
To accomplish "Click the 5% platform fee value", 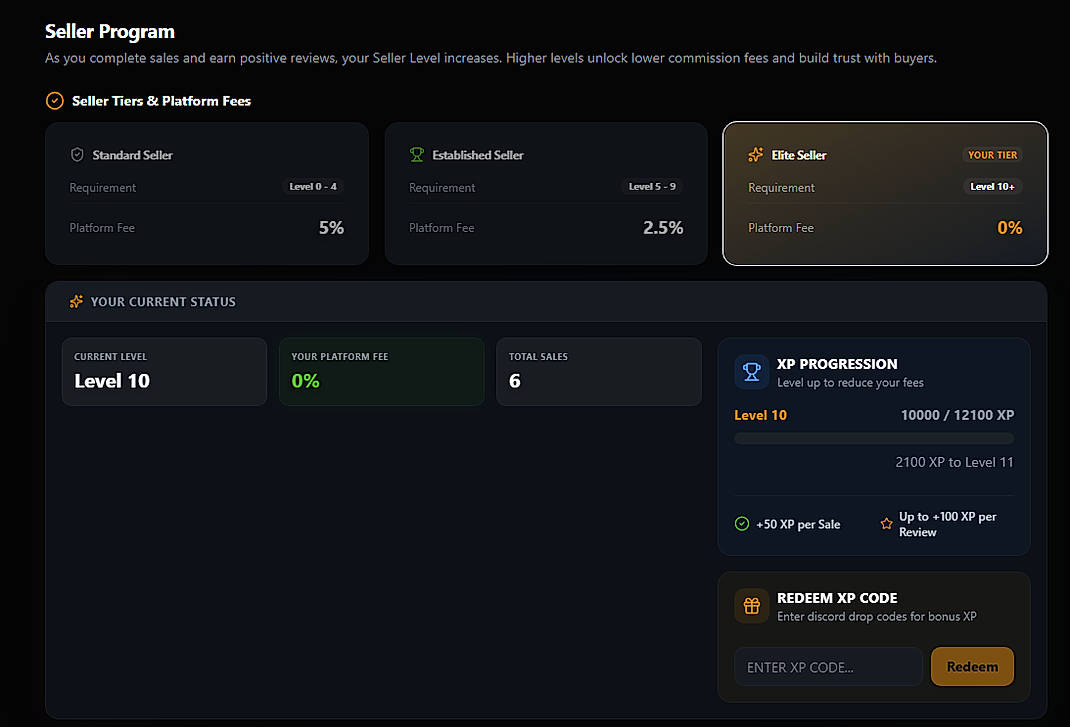I will pyautogui.click(x=331, y=227).
